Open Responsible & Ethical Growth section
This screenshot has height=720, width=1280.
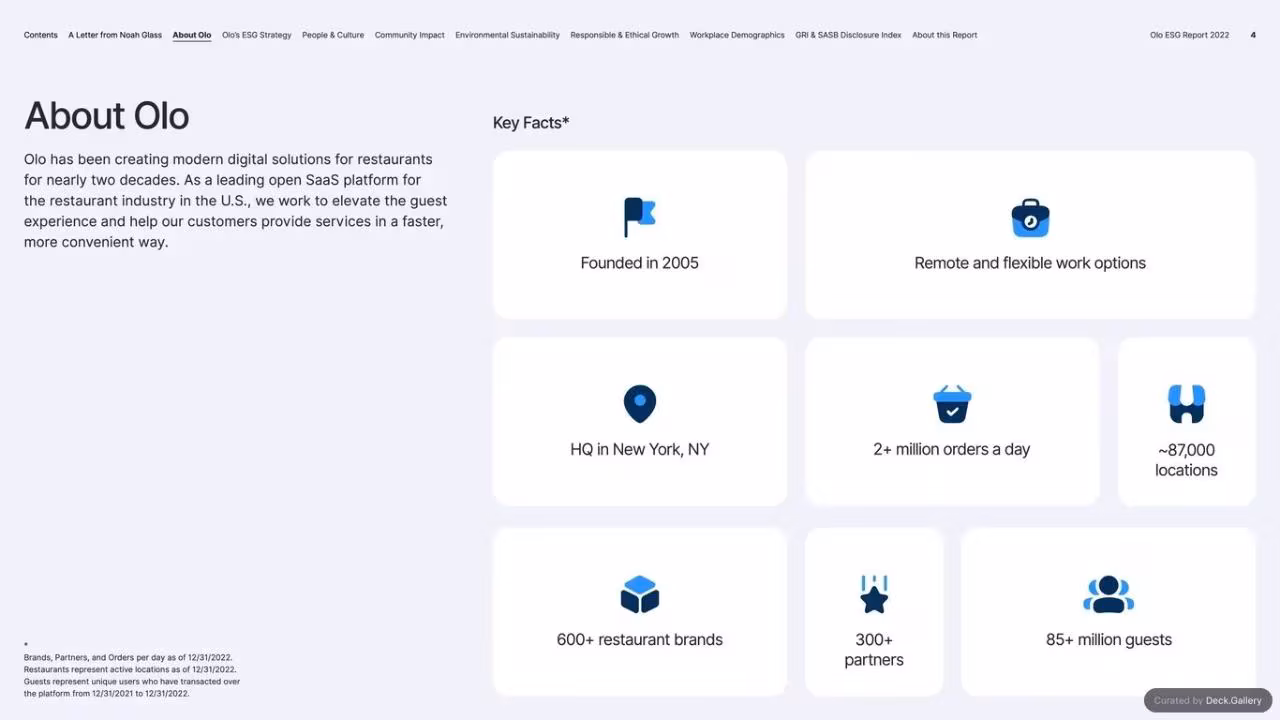pos(625,35)
